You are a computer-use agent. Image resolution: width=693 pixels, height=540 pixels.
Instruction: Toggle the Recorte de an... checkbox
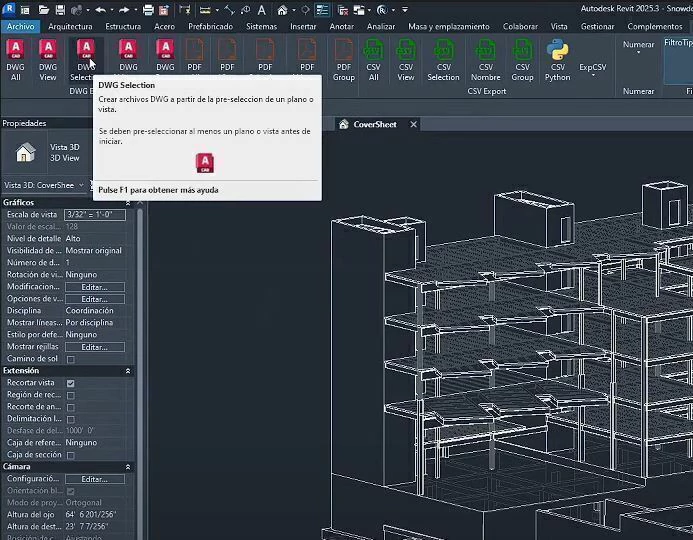[x=71, y=407]
